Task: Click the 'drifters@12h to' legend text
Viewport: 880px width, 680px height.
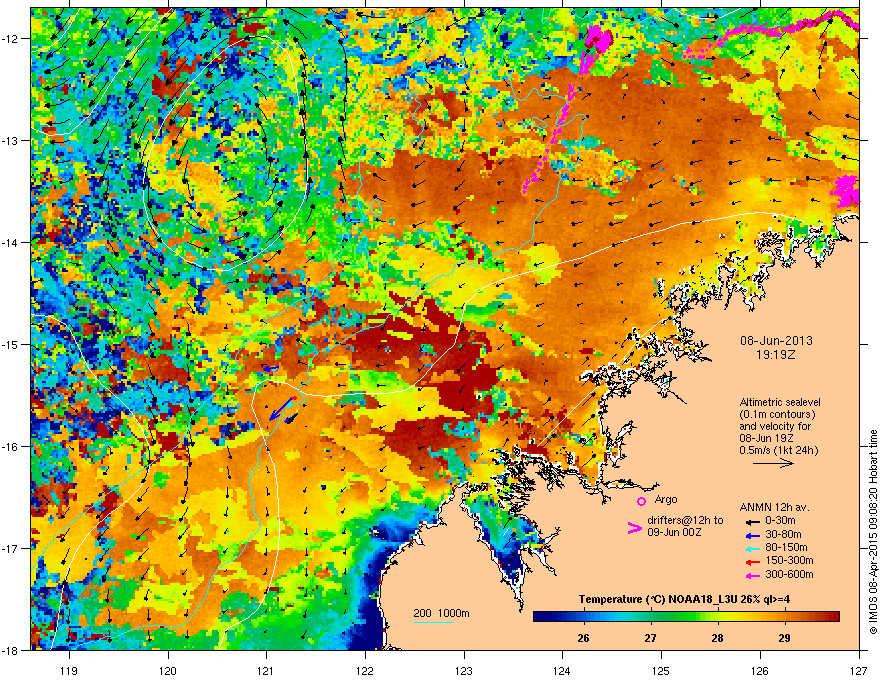Action: click(x=685, y=521)
